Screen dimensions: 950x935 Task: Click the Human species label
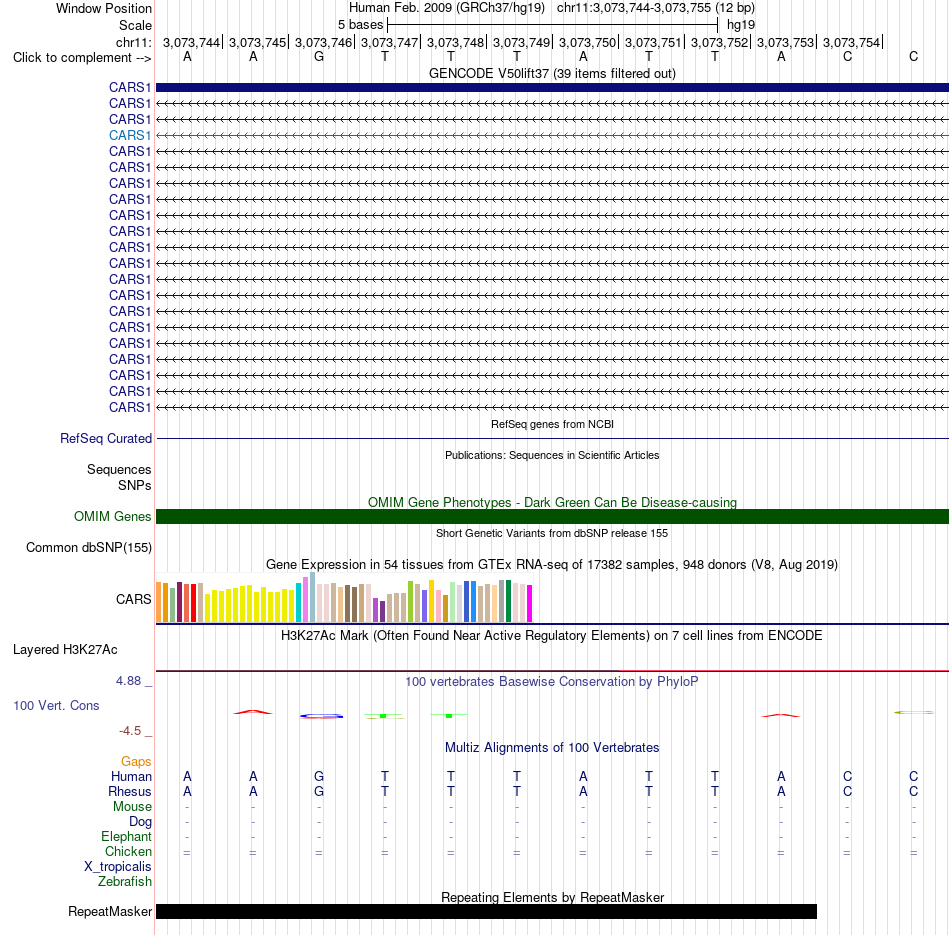click(131, 777)
